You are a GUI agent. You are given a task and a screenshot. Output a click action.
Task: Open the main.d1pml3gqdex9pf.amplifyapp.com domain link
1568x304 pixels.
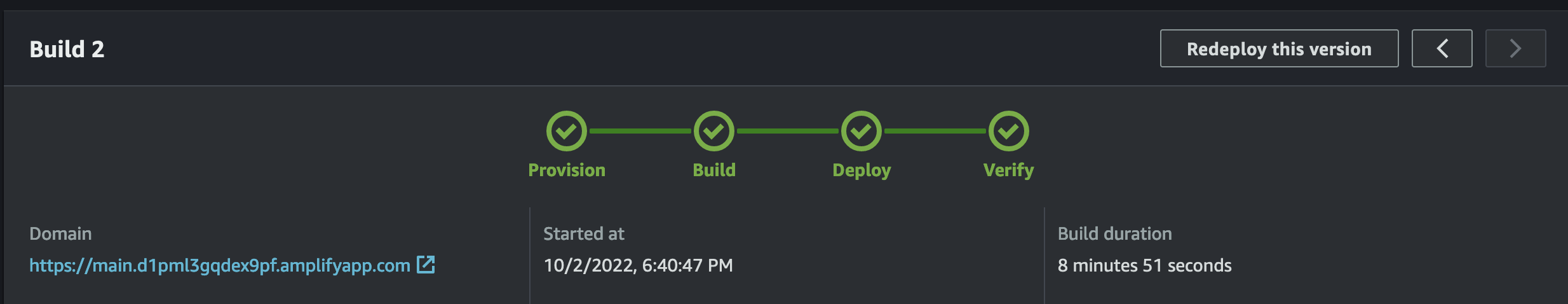click(x=220, y=265)
